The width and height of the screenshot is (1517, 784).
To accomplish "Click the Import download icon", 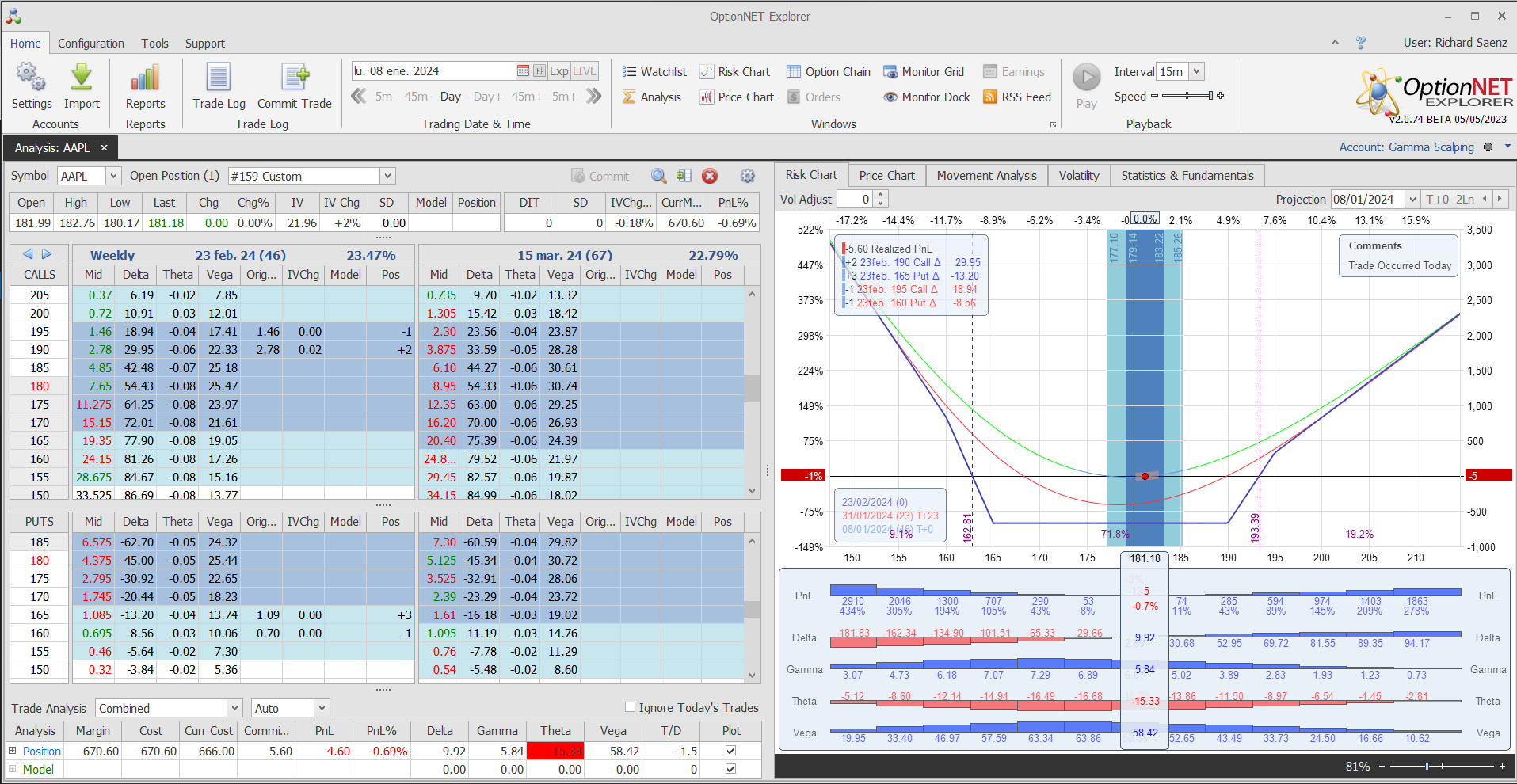I will pos(82,78).
